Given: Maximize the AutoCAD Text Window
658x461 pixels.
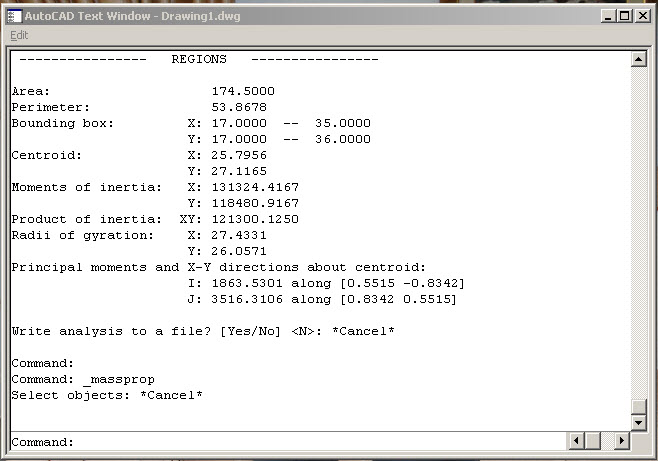Looking at the screenshot, I should (625, 16).
